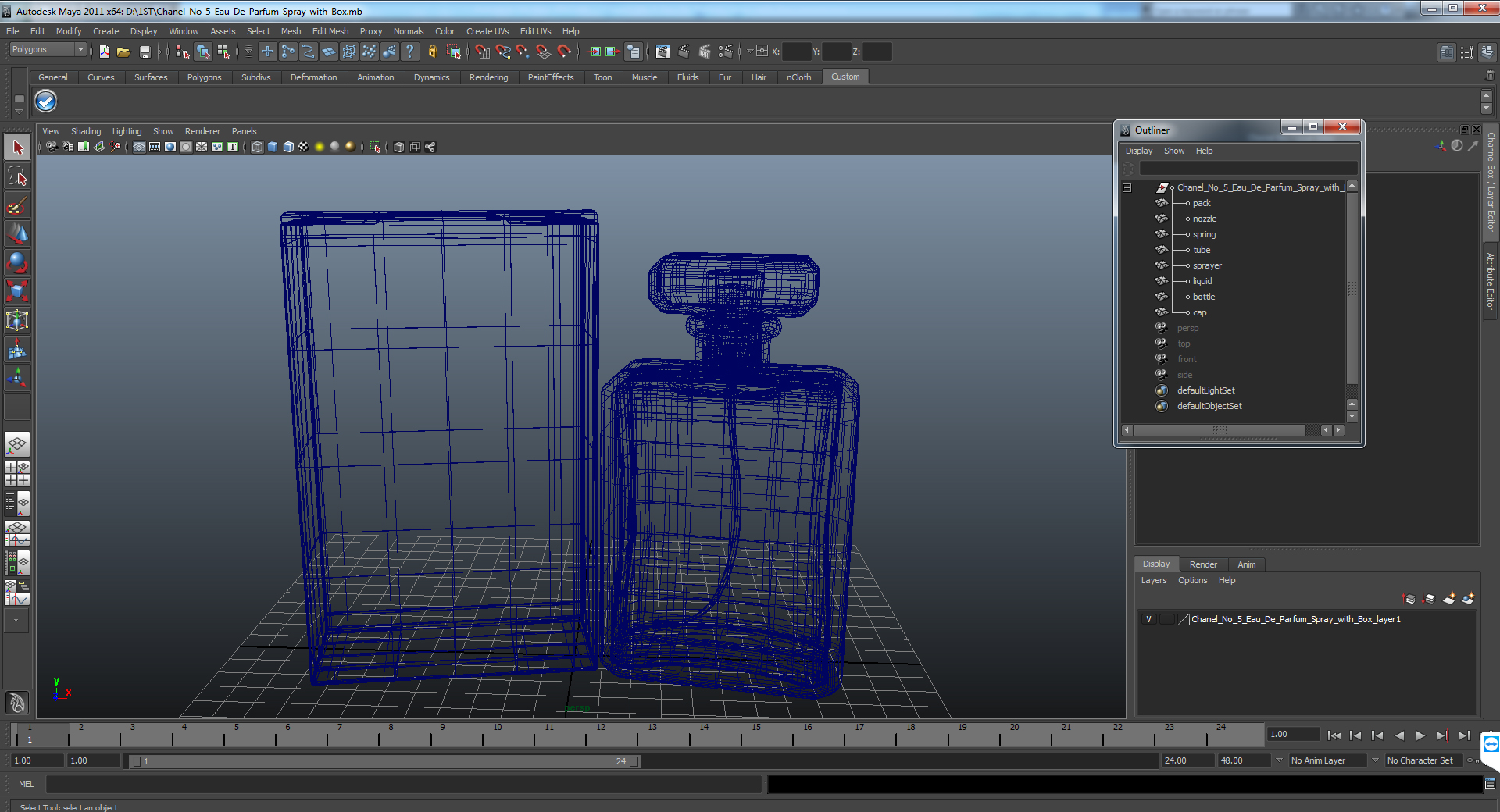Toggle the viewport grid display icon
1500x812 pixels.
[139, 147]
